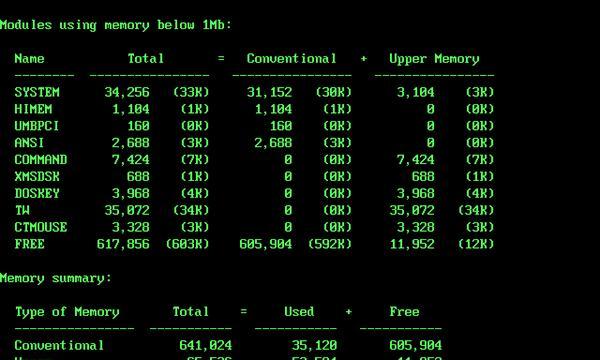Click the Conventional total 641,024 value
Viewport: 600px width, 360px height.
(205, 345)
